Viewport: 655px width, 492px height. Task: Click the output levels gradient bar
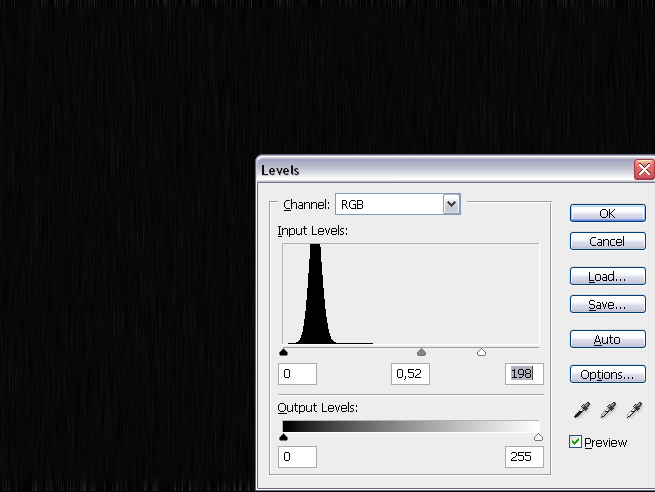click(x=411, y=426)
